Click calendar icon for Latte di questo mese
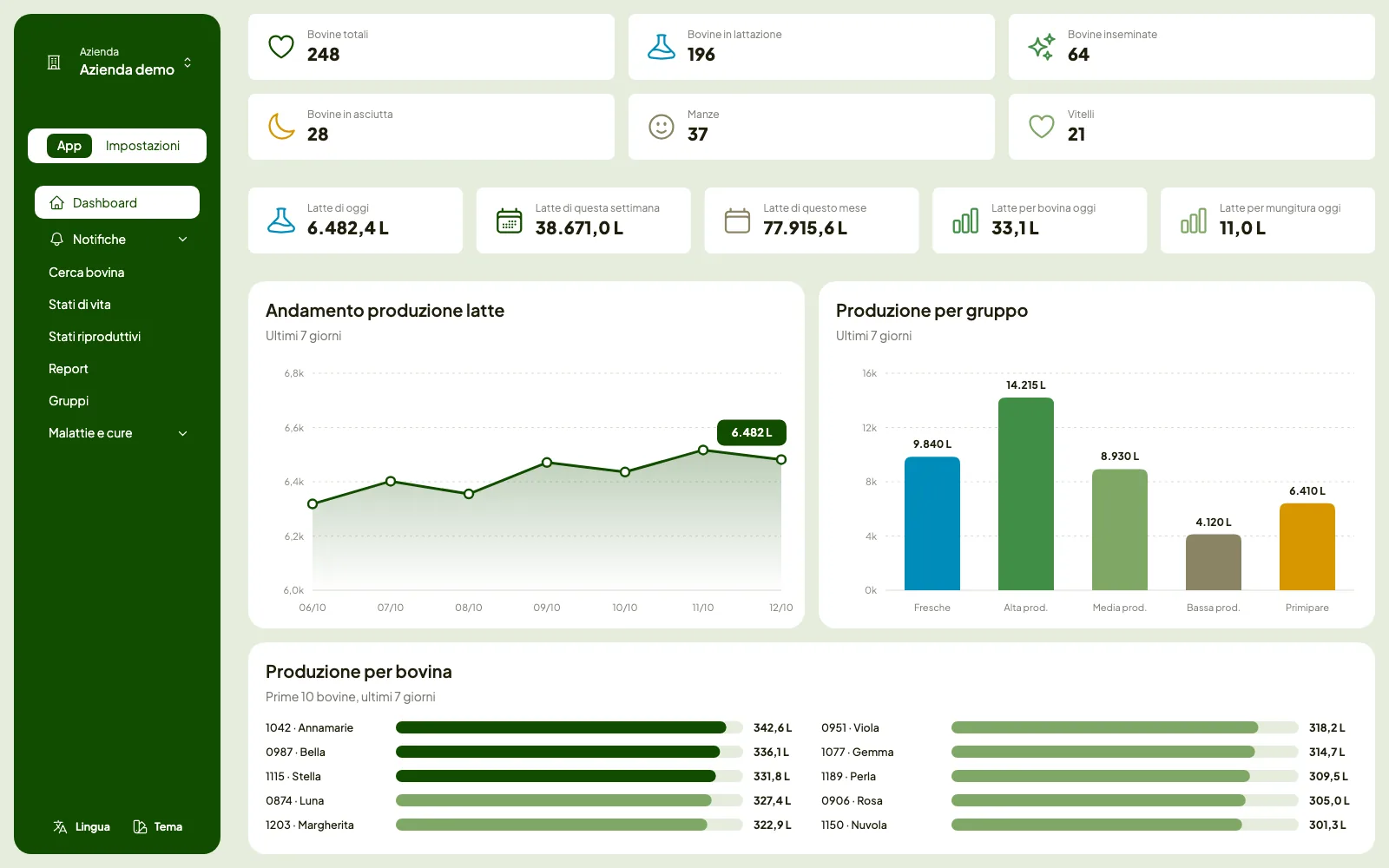The width and height of the screenshot is (1389, 868). point(737,220)
